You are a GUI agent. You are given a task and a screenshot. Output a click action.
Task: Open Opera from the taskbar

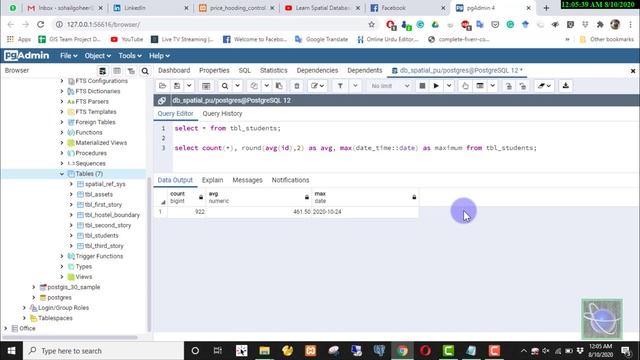425,351
